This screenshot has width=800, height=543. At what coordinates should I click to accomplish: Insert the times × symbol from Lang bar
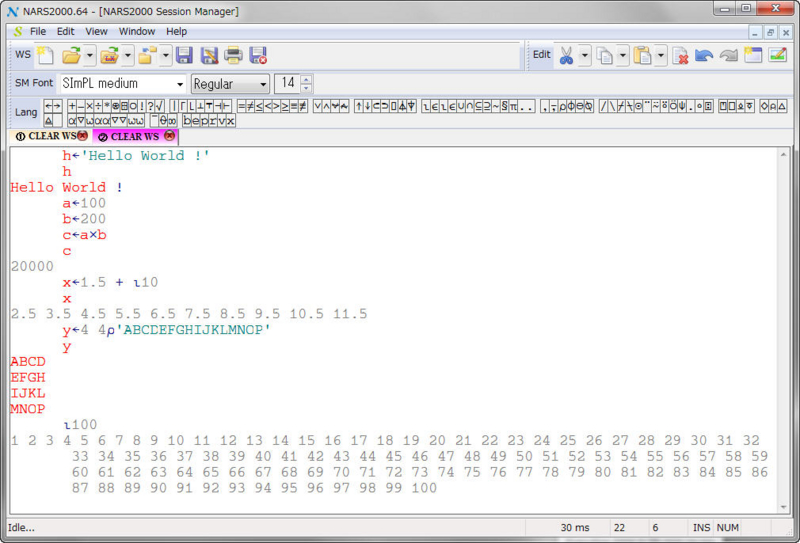coord(89,106)
